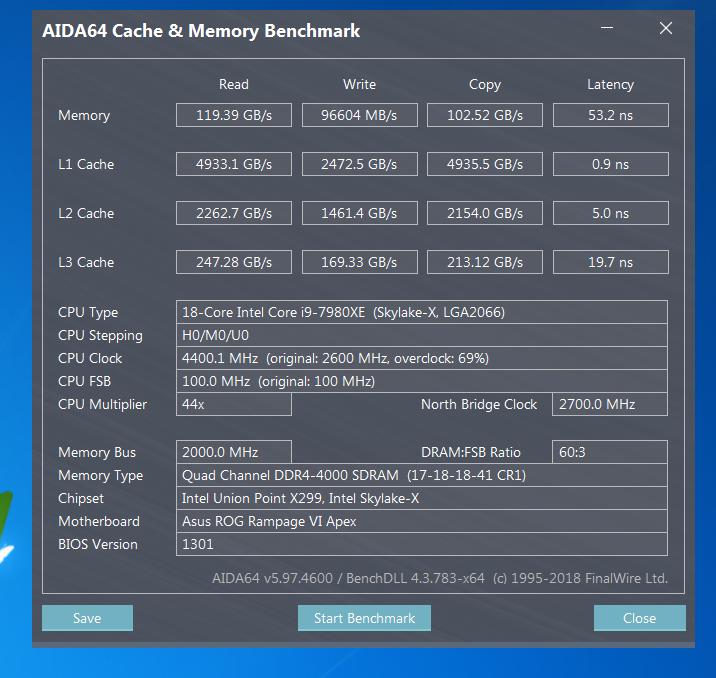Viewport: 716px width, 678px height.
Task: Click the CPU Stepping label
Action: tap(100, 336)
